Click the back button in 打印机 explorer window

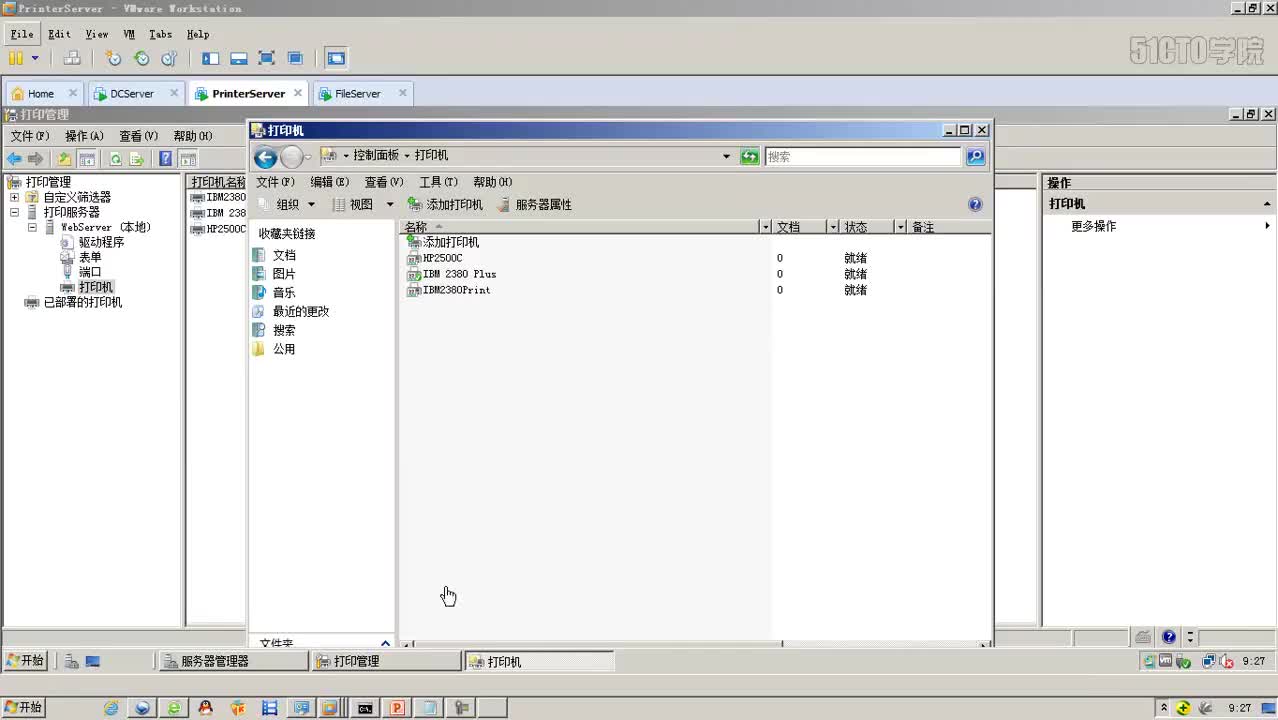(265, 157)
